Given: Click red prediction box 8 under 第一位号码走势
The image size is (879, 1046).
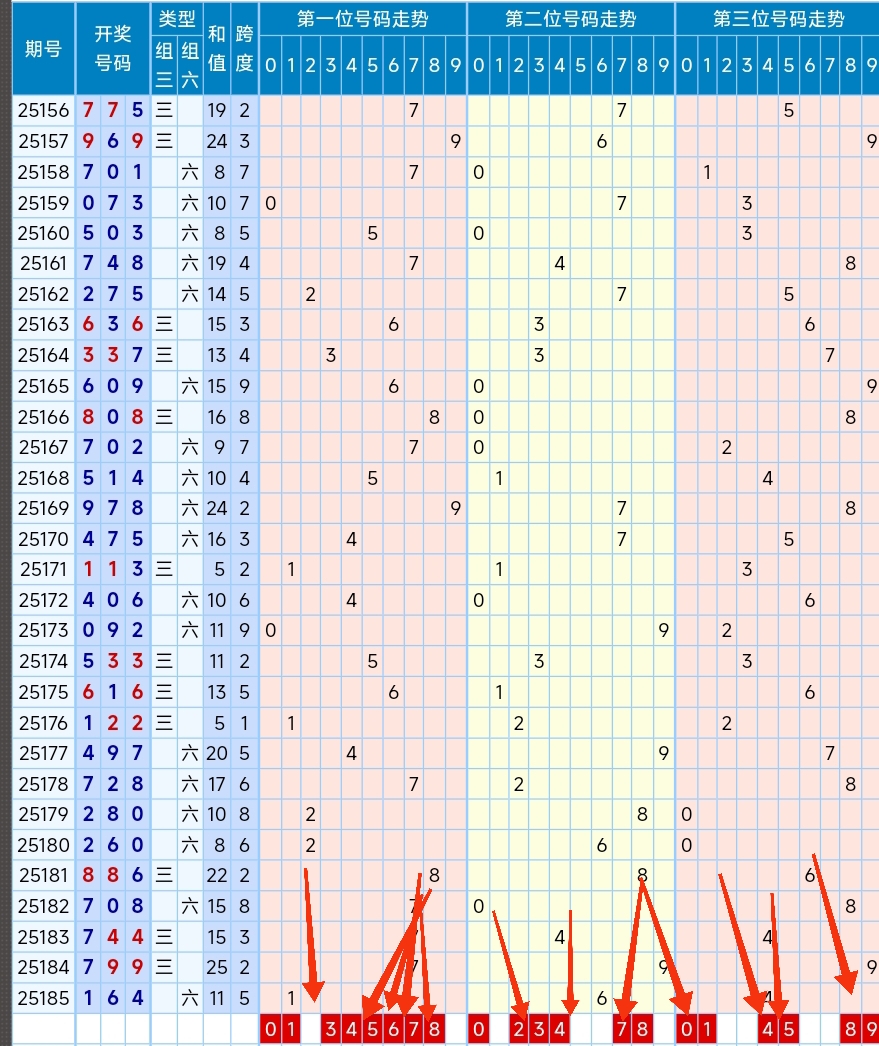Looking at the screenshot, I should [434, 1029].
